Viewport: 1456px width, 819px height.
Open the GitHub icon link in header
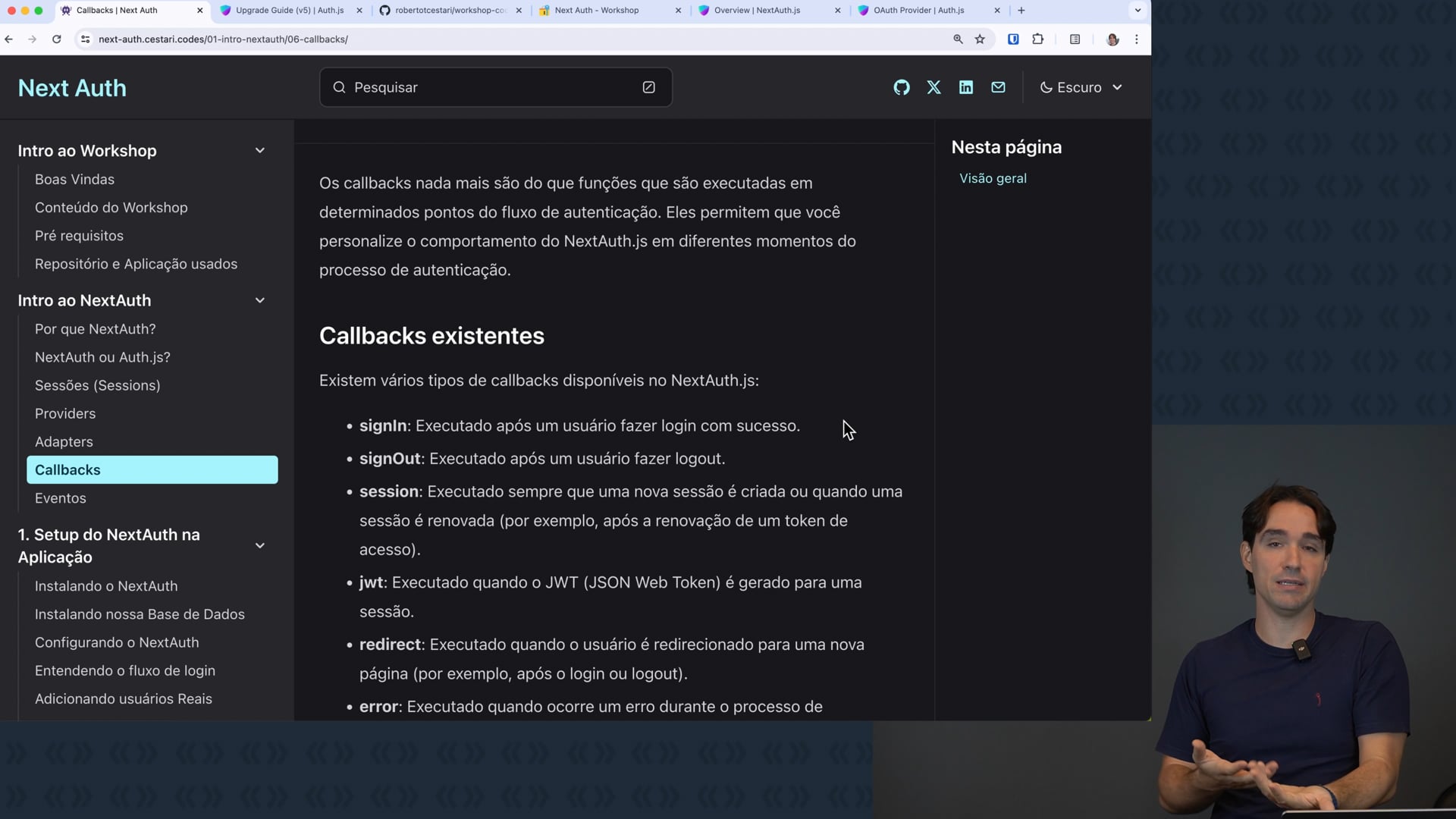901,87
